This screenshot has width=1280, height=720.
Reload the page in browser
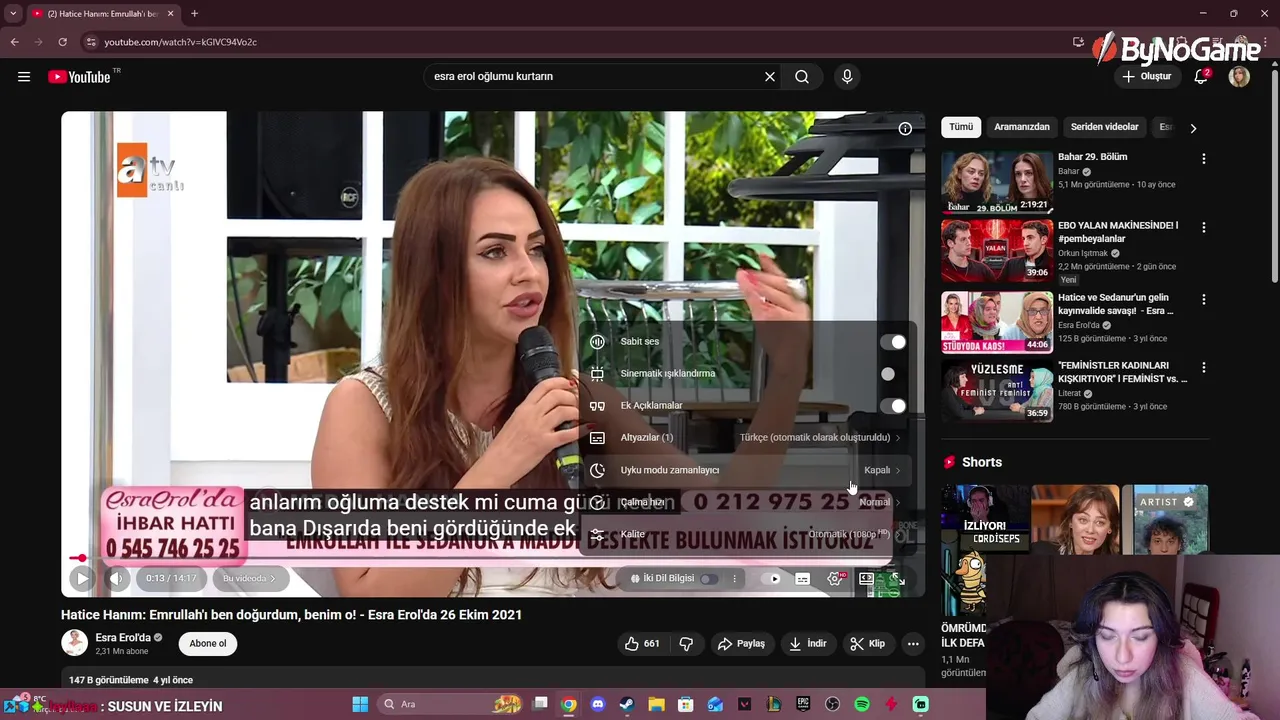coord(62,42)
